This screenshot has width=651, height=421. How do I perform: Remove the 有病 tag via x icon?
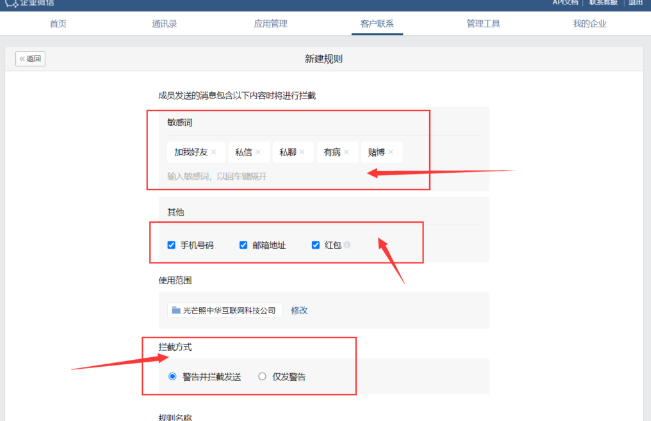click(346, 153)
